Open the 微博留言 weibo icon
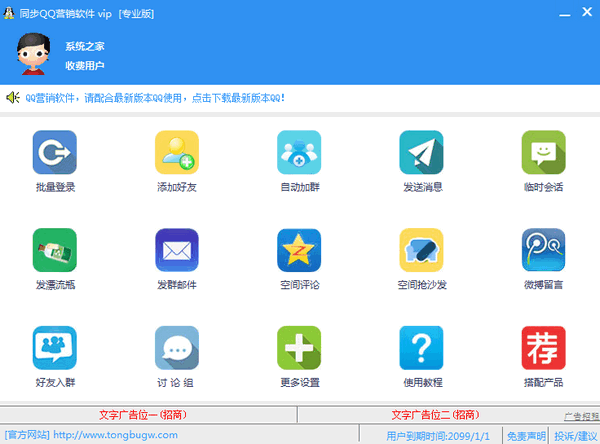This screenshot has height=444, width=600. click(x=543, y=250)
